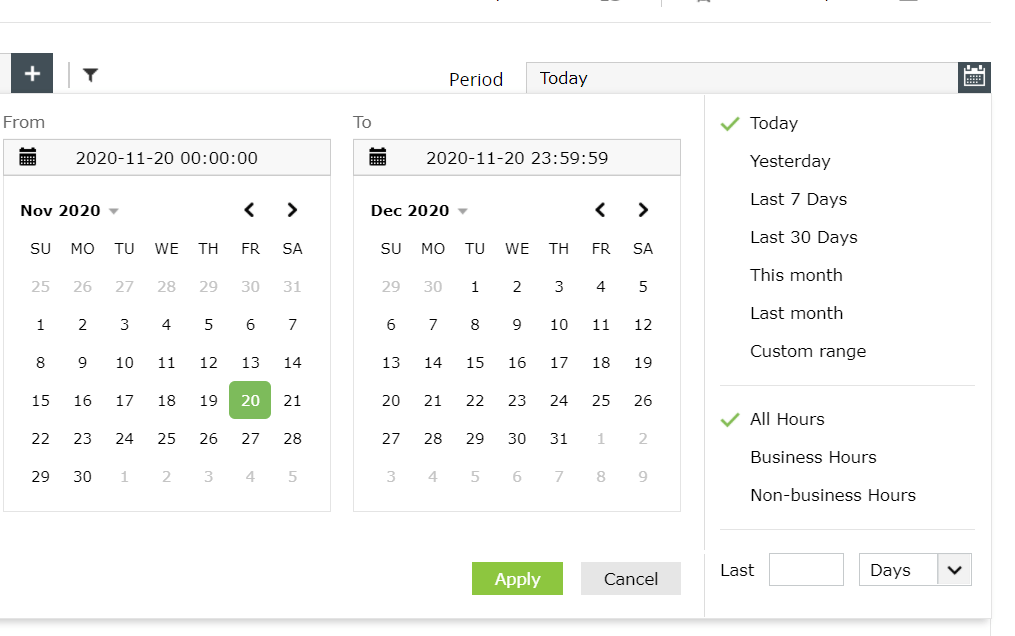Choose Last 7 Days preset
Image resolution: width=1015 pixels, height=636 pixels.
[x=798, y=199]
